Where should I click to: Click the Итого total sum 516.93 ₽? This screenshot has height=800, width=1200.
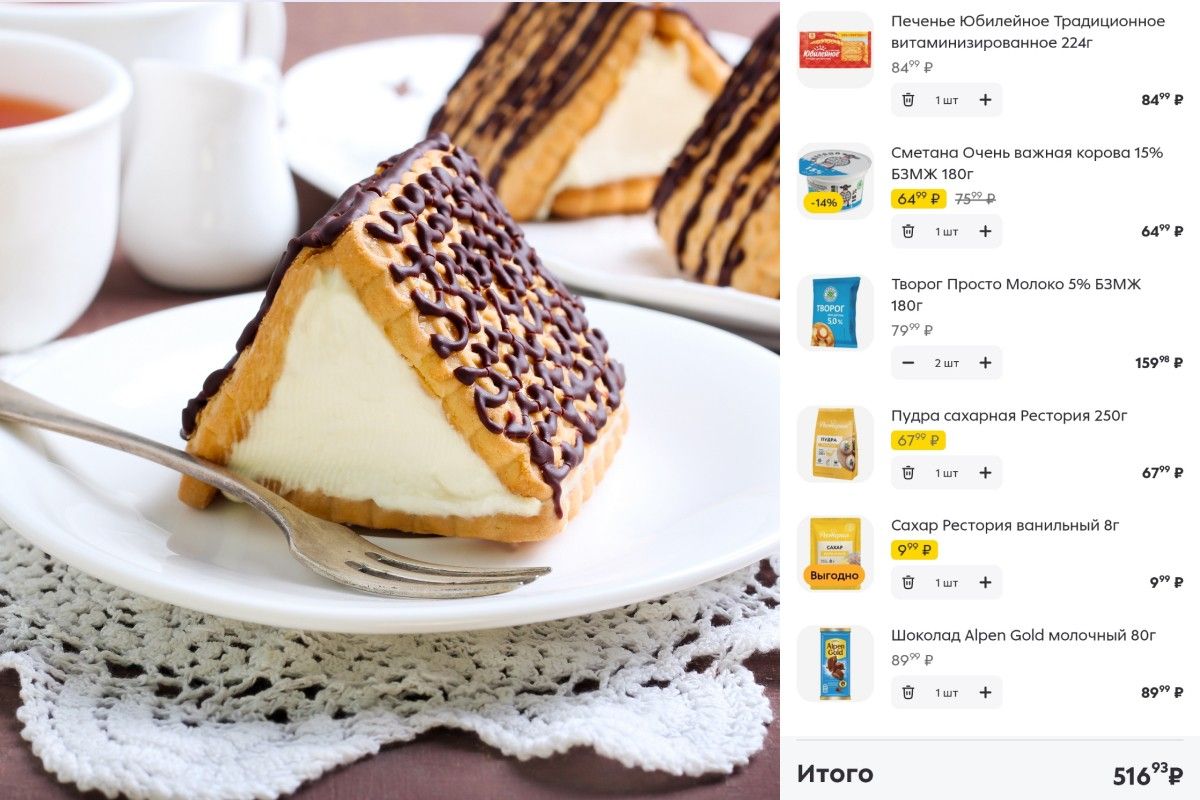1148,775
